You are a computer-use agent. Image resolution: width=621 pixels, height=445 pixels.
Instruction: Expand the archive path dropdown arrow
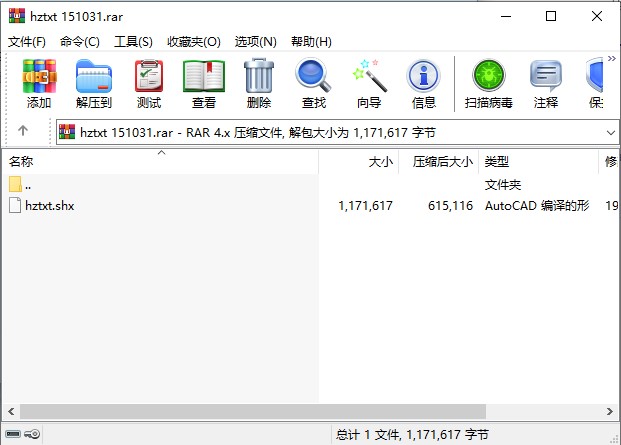pos(611,133)
